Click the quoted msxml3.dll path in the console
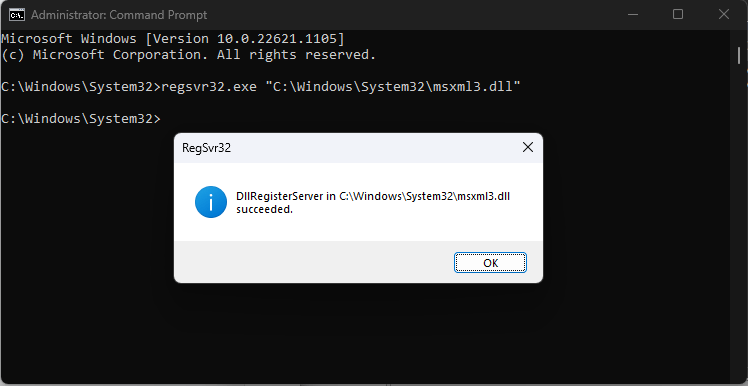 393,87
